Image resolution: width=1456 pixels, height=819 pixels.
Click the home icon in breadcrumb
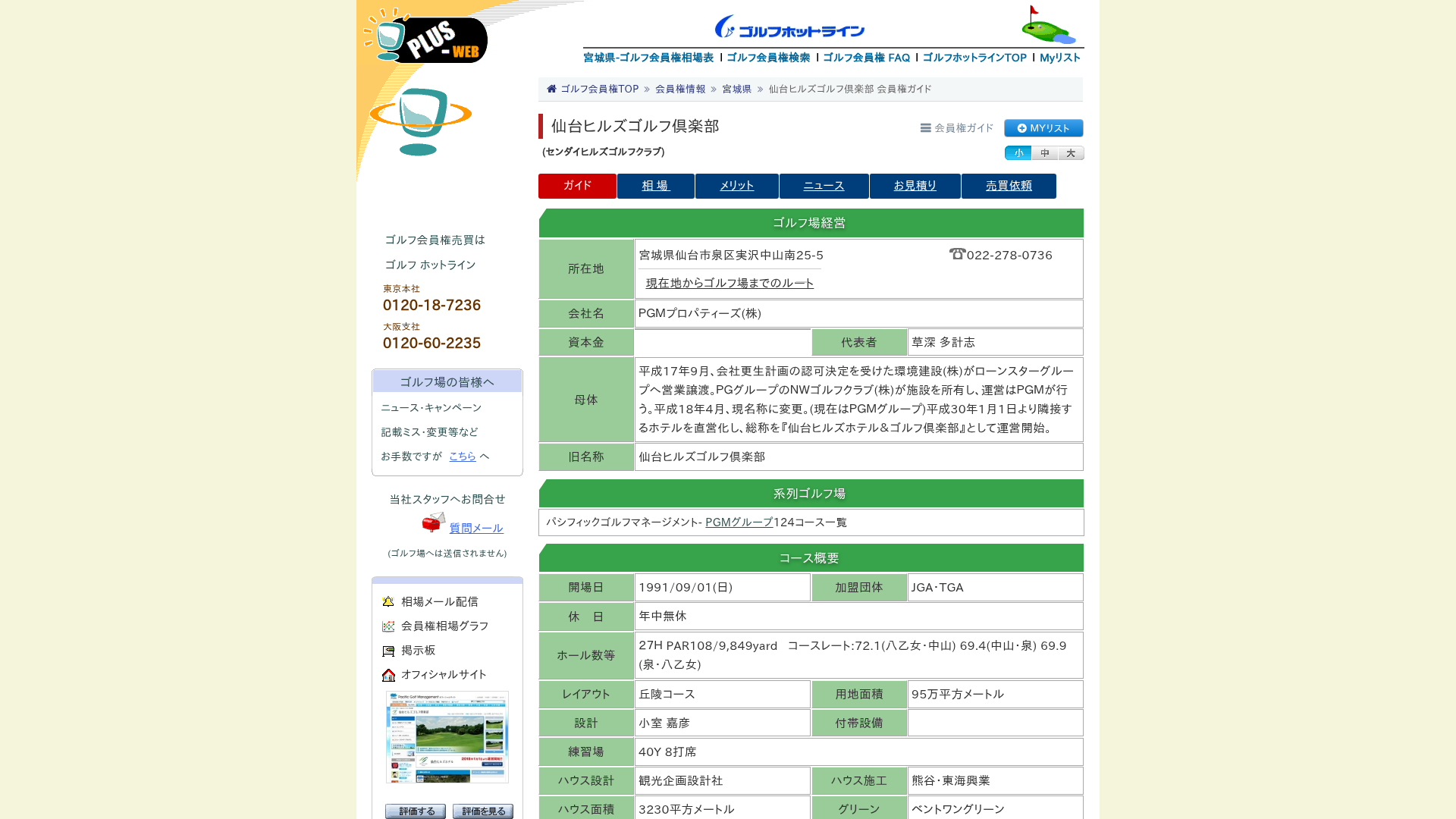(551, 89)
